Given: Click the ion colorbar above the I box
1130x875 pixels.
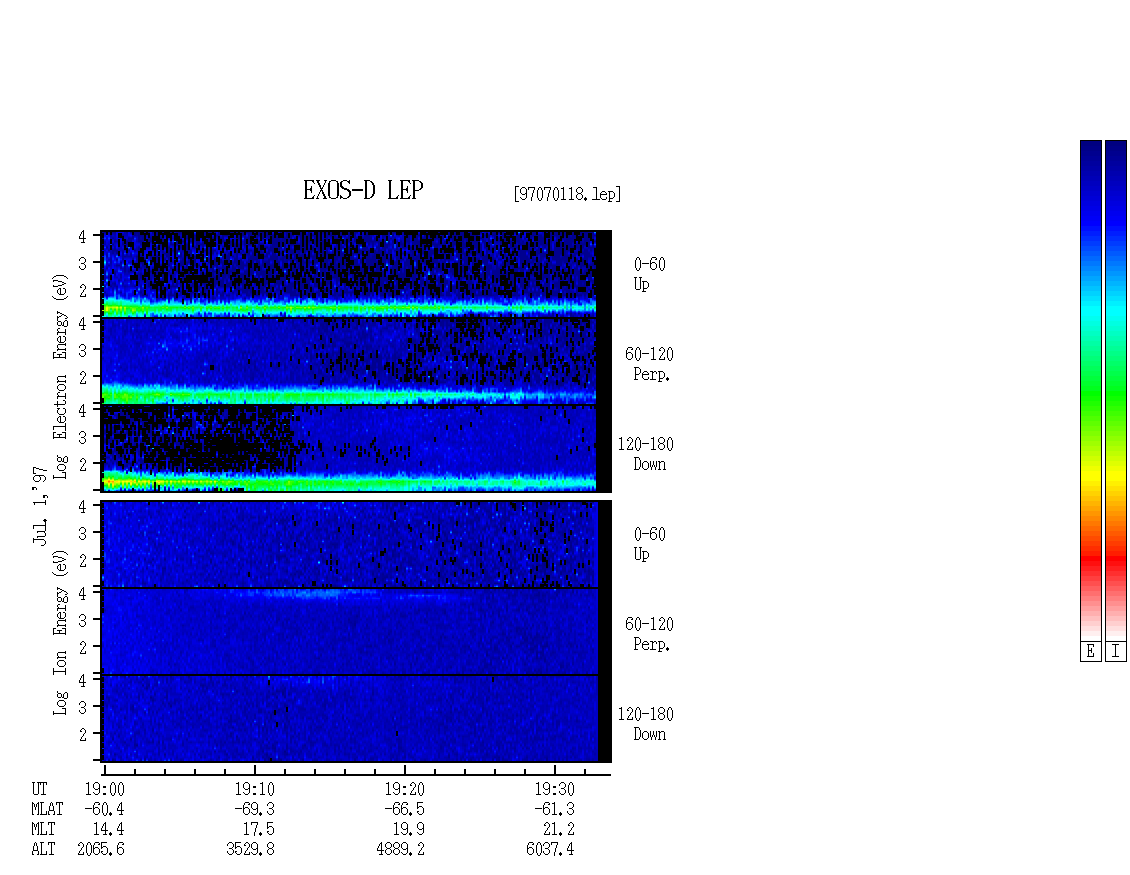Looking at the screenshot, I should 1116,390.
